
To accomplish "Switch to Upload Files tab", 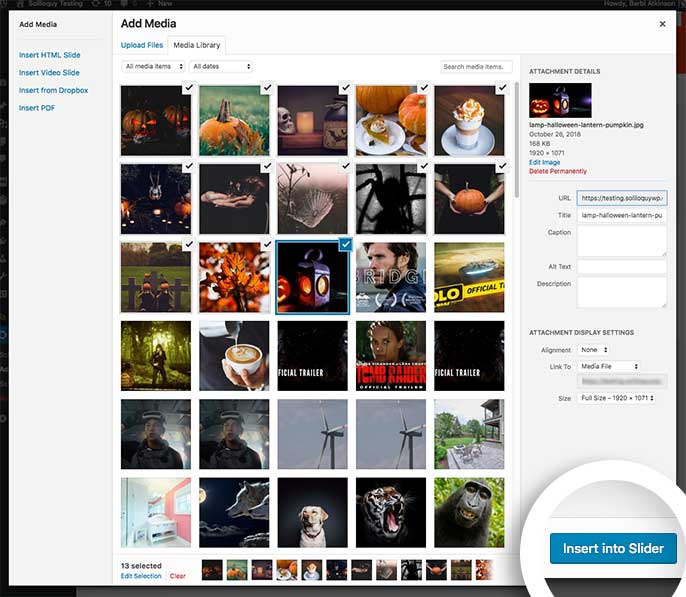I will (x=142, y=45).
